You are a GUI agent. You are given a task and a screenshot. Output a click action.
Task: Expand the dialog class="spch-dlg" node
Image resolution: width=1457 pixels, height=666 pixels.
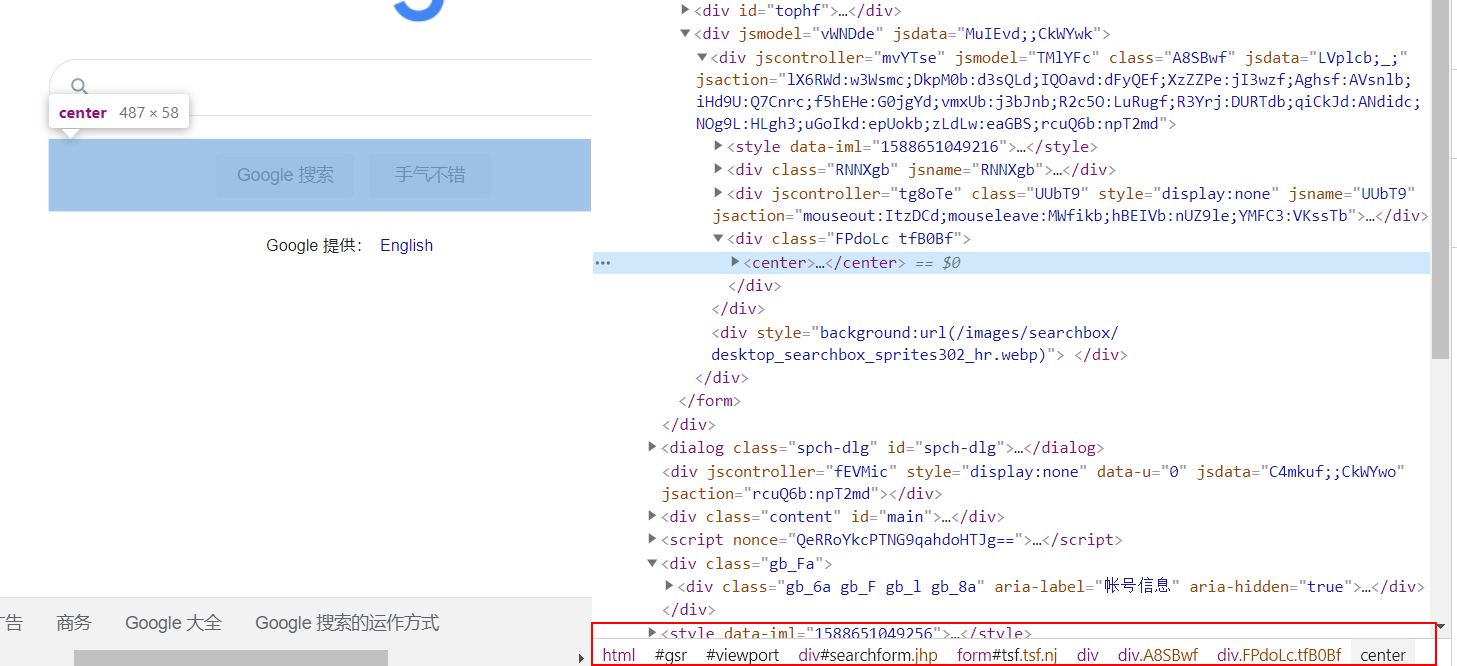[x=653, y=447]
